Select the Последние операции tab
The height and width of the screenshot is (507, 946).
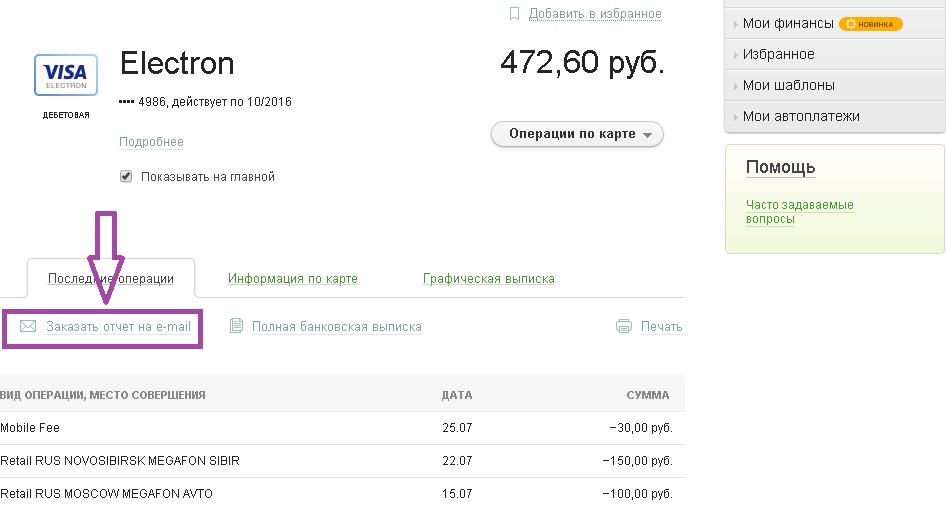point(110,279)
